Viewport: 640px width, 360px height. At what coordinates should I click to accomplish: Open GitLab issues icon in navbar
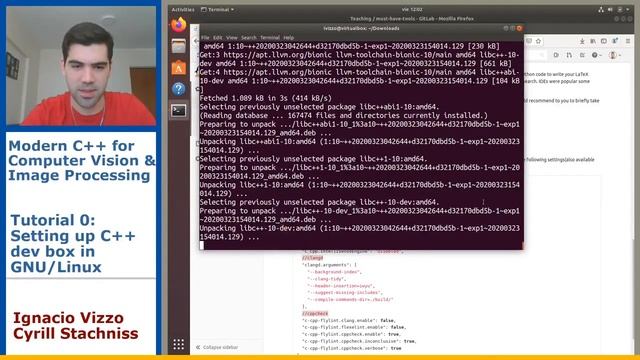[x=556, y=55]
